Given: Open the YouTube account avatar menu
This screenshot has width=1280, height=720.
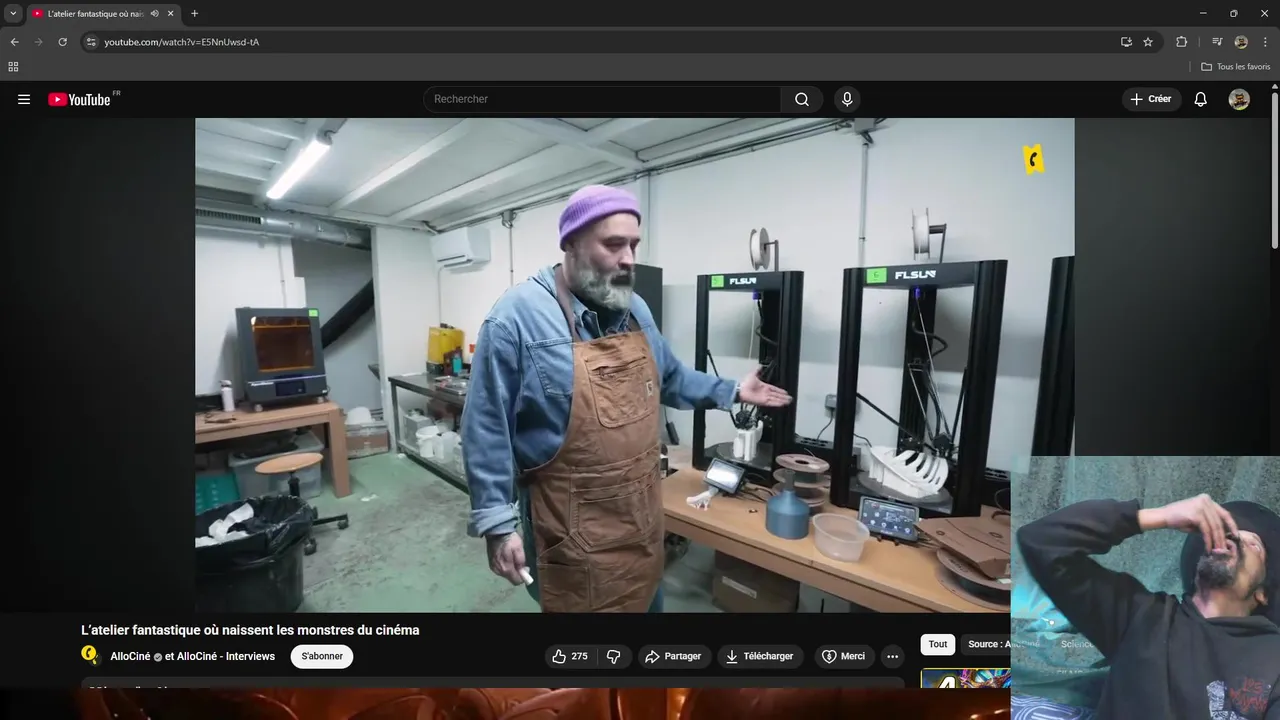Looking at the screenshot, I should coord(1239,99).
